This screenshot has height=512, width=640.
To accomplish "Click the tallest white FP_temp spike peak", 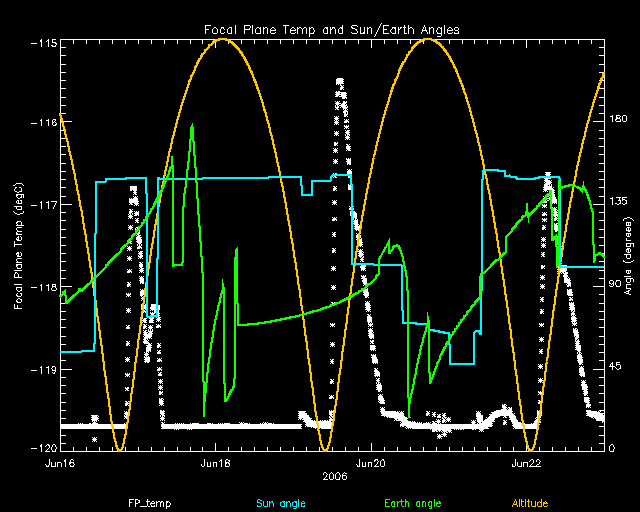I will coord(340,79).
